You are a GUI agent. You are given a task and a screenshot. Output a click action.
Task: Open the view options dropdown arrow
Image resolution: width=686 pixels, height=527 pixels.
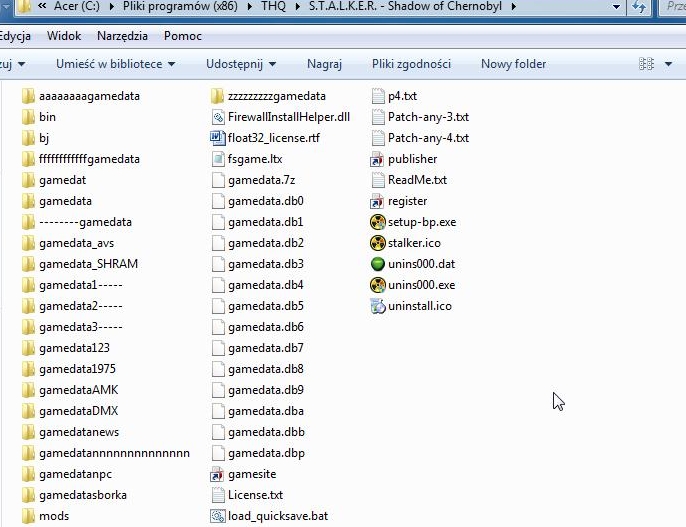(668, 64)
